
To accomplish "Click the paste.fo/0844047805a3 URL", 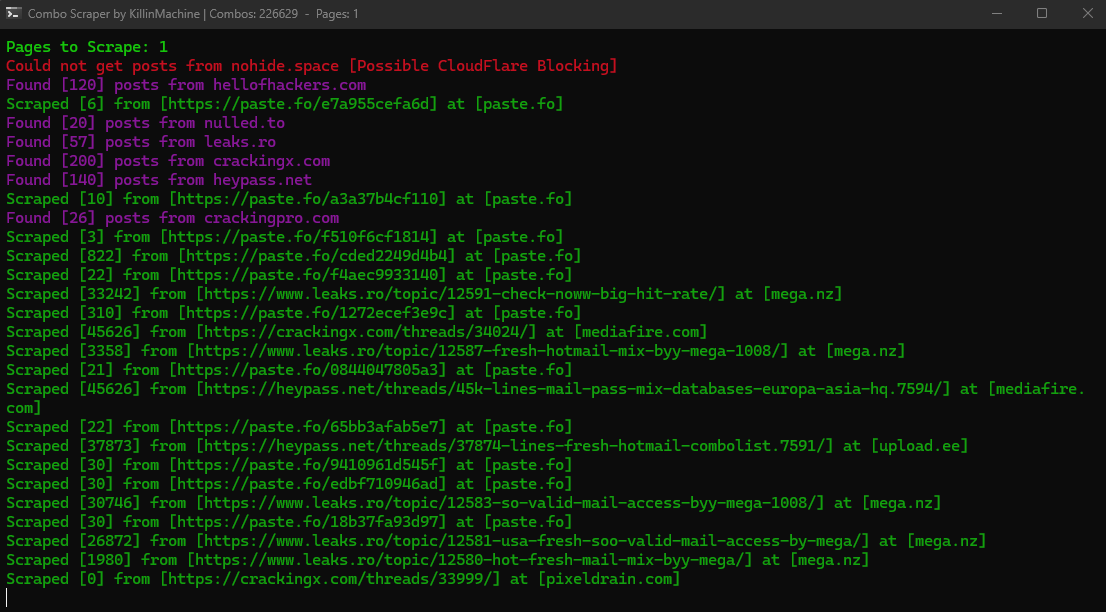I will [308, 370].
